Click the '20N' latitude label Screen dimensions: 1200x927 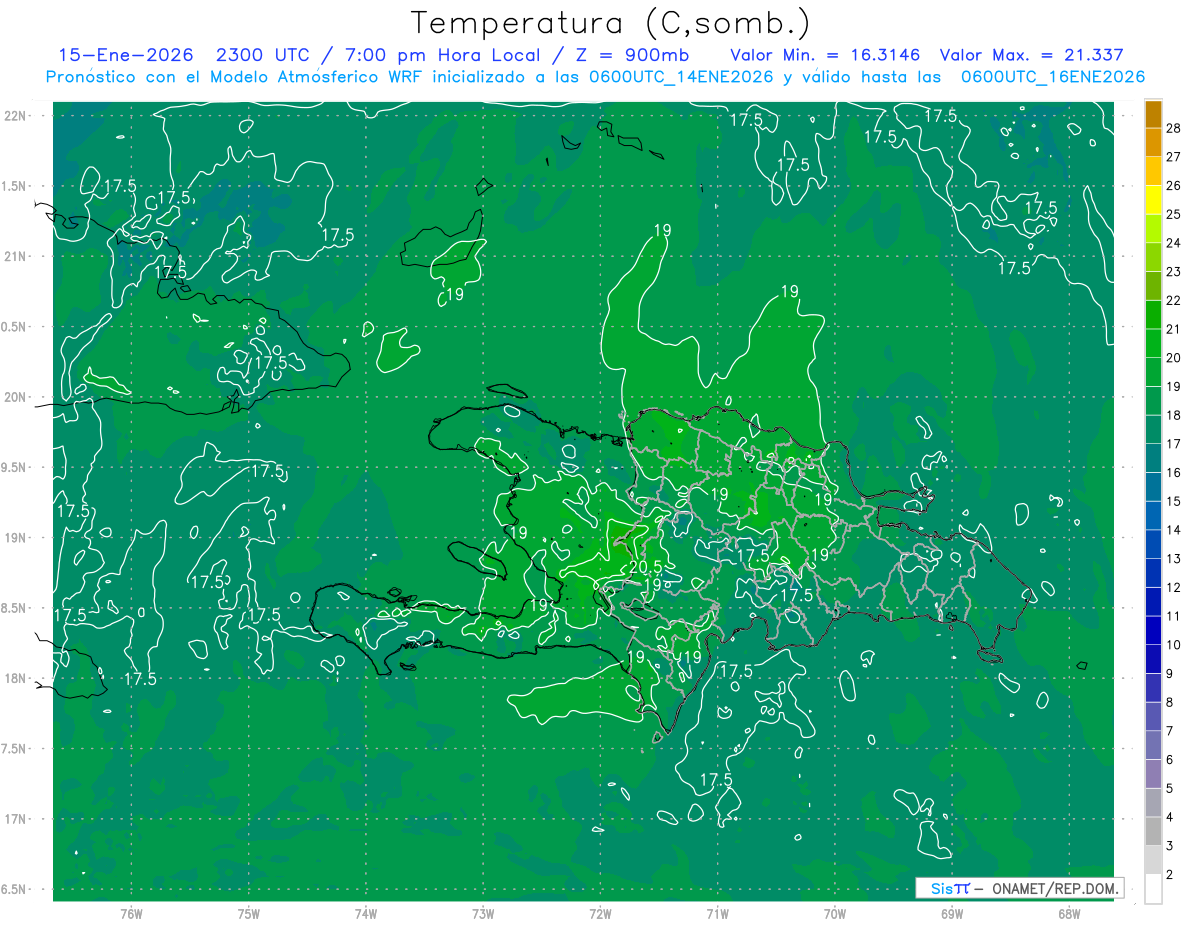(15, 397)
